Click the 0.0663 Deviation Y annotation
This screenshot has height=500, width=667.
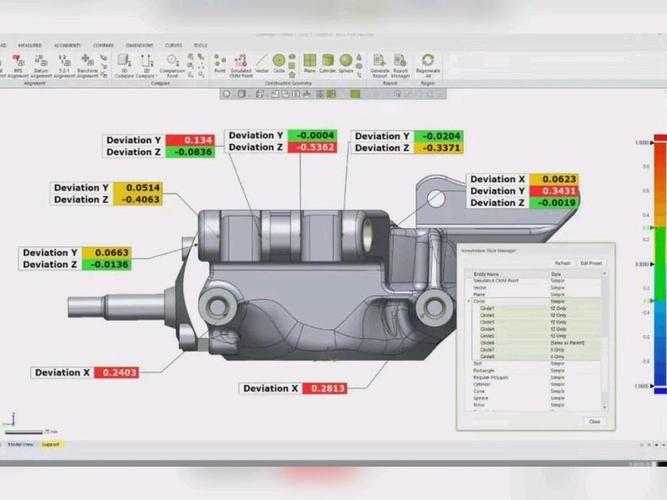106,253
